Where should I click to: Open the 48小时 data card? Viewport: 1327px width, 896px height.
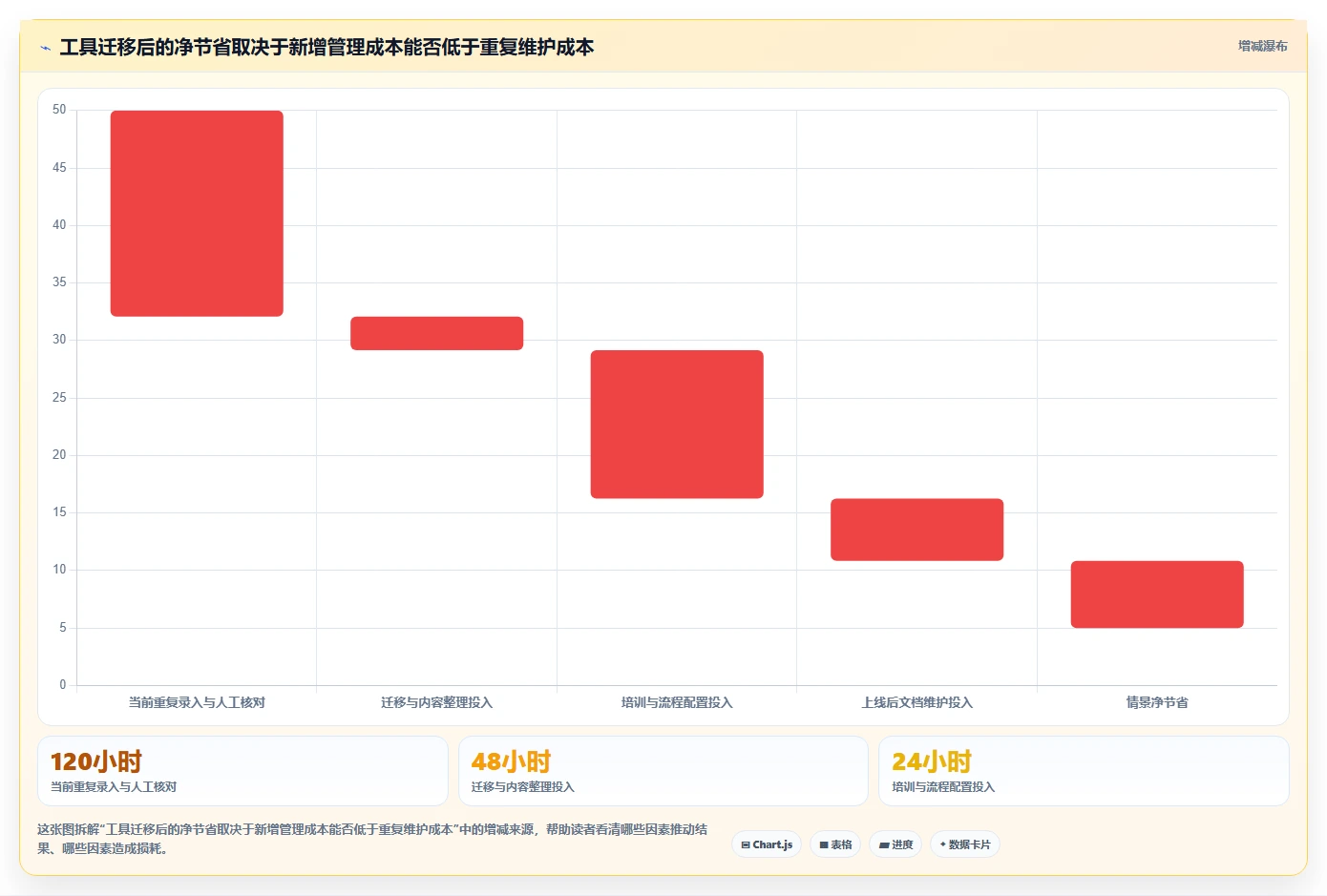[x=663, y=771]
